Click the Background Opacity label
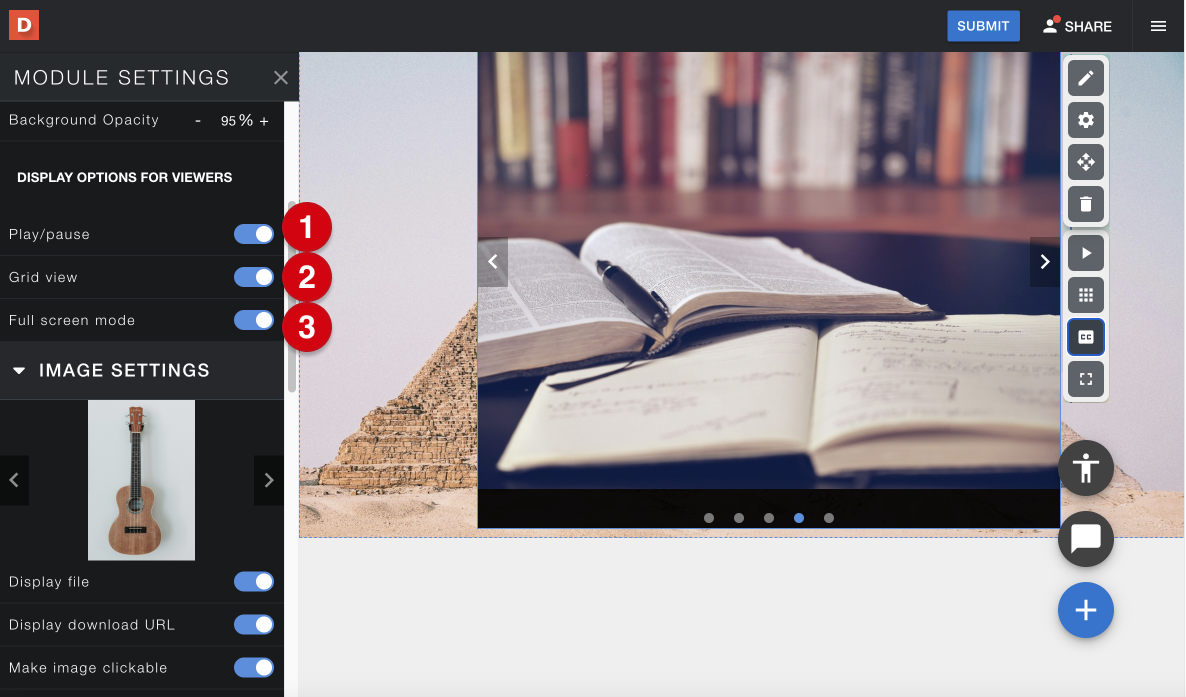 84,120
